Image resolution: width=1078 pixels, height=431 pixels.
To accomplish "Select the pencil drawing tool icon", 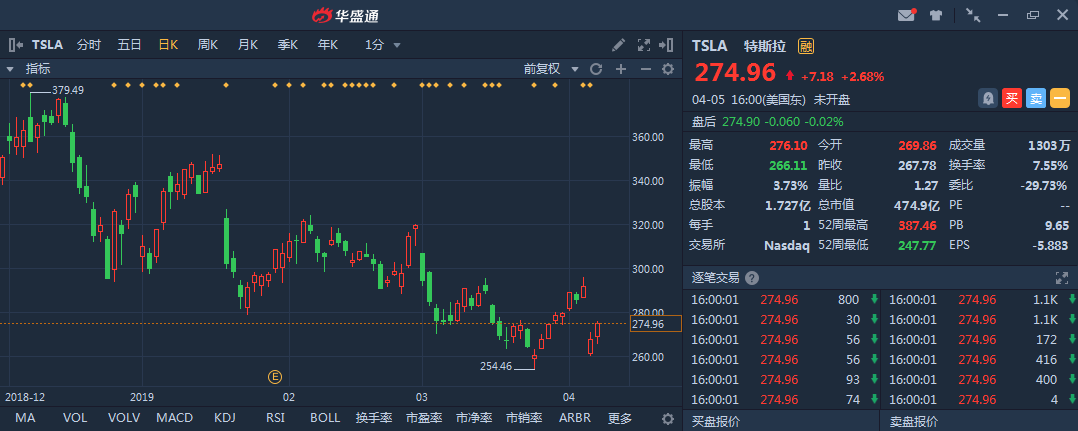I will click(x=619, y=45).
